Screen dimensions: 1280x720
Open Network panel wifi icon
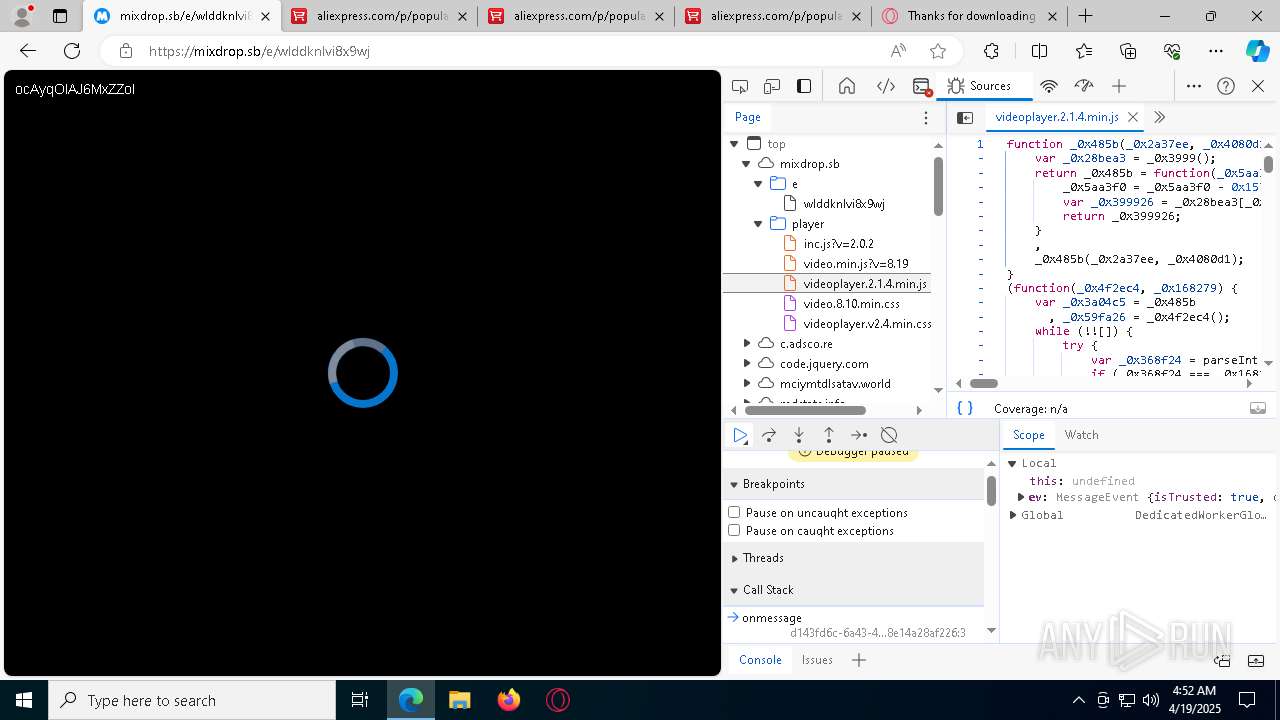[1049, 86]
